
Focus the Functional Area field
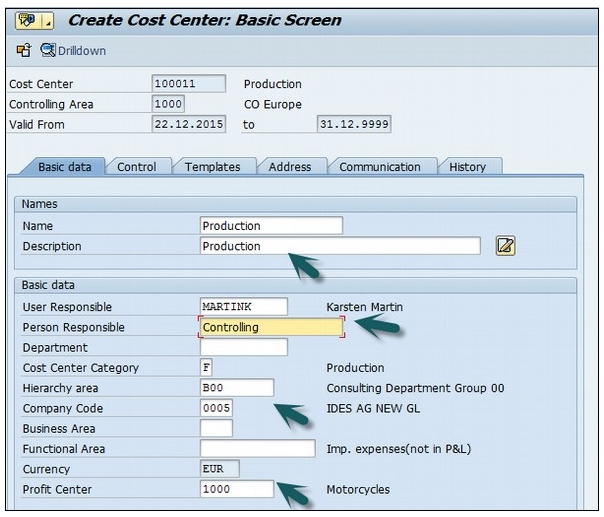[257, 449]
